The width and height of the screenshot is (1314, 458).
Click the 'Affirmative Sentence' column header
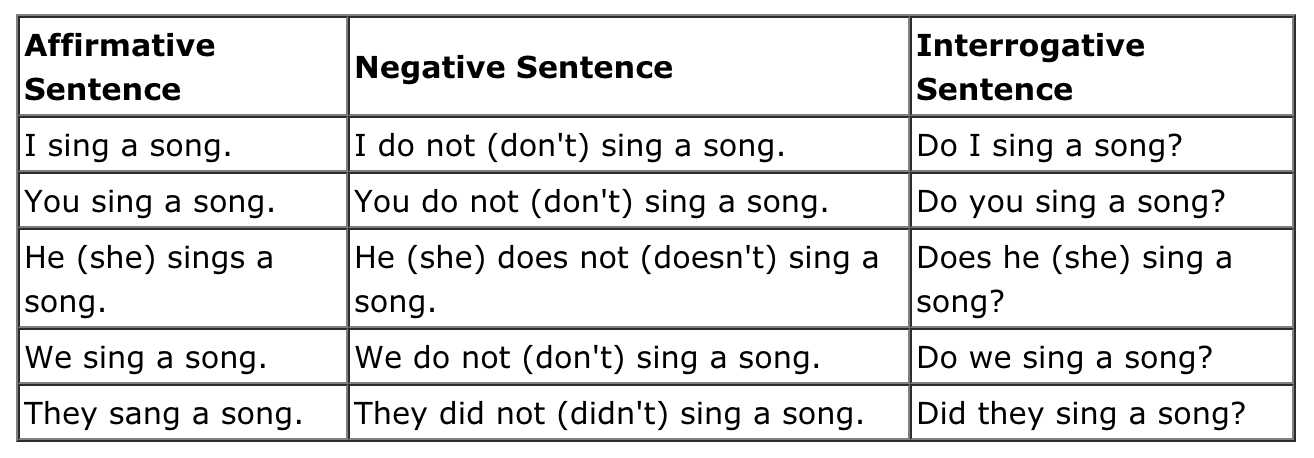(x=119, y=67)
